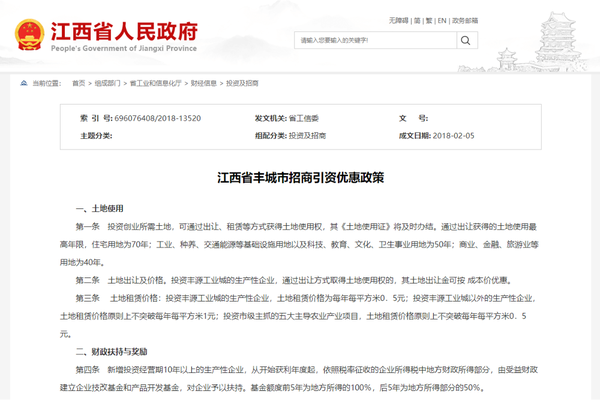The image size is (600, 400).
Task: Go to 首页 in breadcrumb
Action: tap(79, 83)
